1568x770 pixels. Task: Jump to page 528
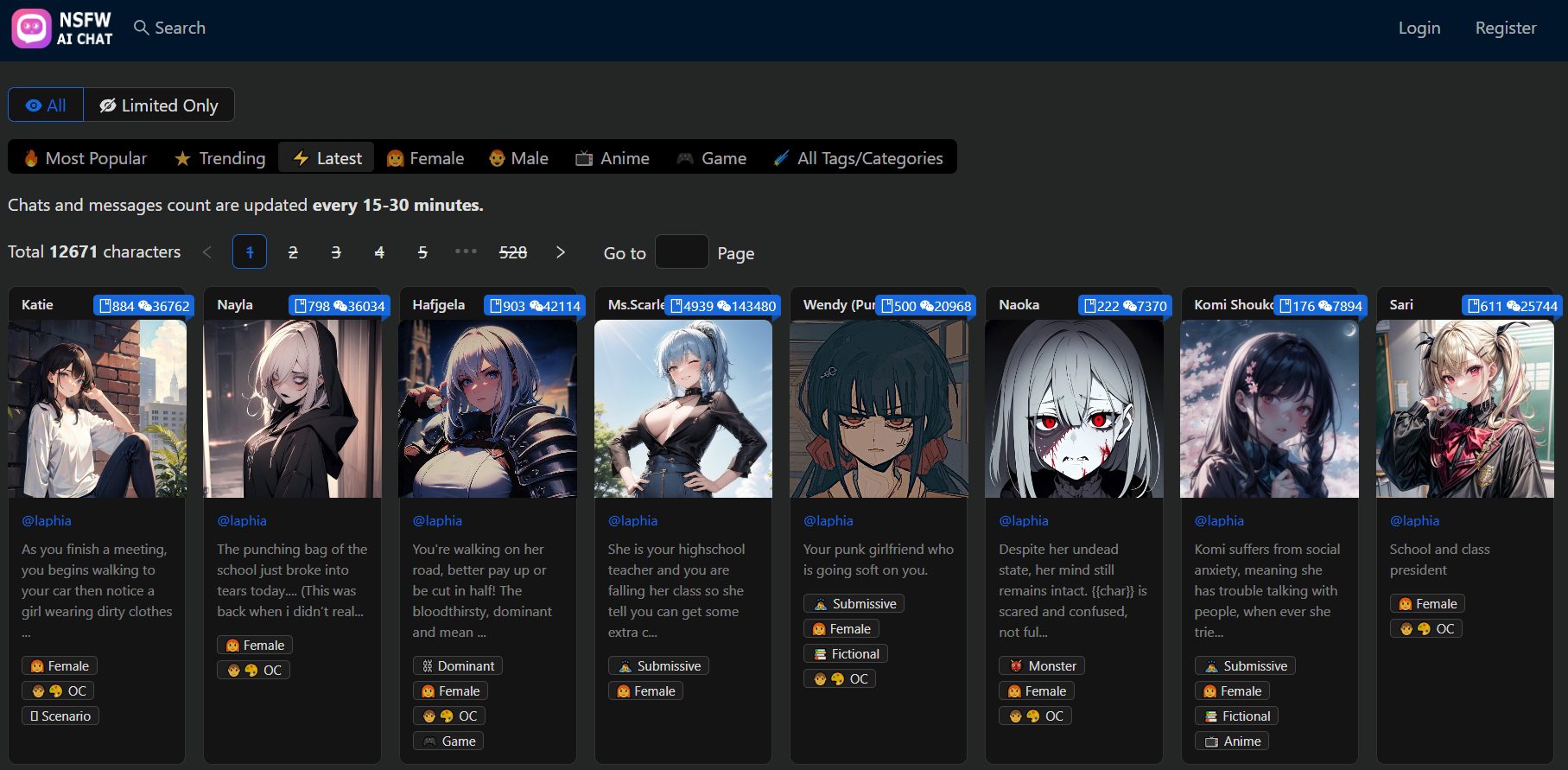[x=513, y=252]
